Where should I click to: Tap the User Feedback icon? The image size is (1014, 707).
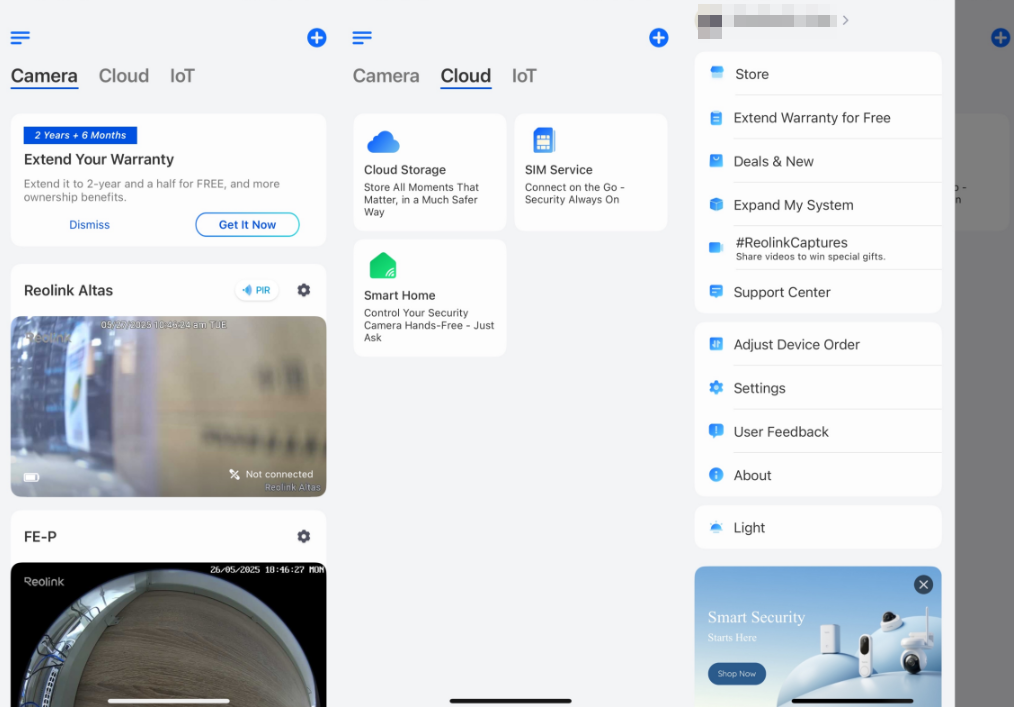point(716,431)
